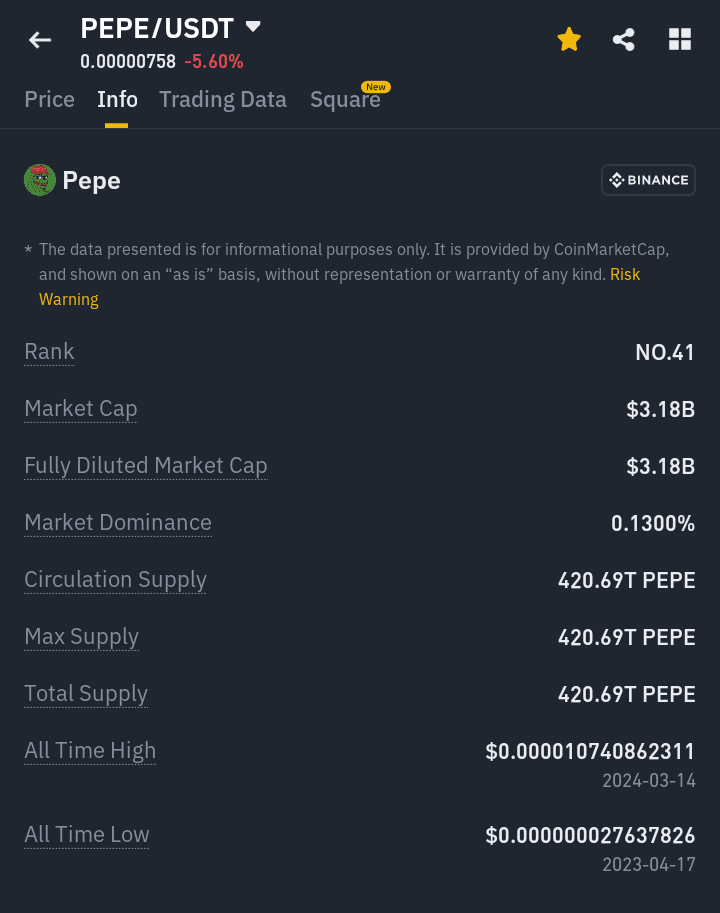The height and width of the screenshot is (913, 720).
Task: Open the Price tab
Action: click(x=49, y=99)
